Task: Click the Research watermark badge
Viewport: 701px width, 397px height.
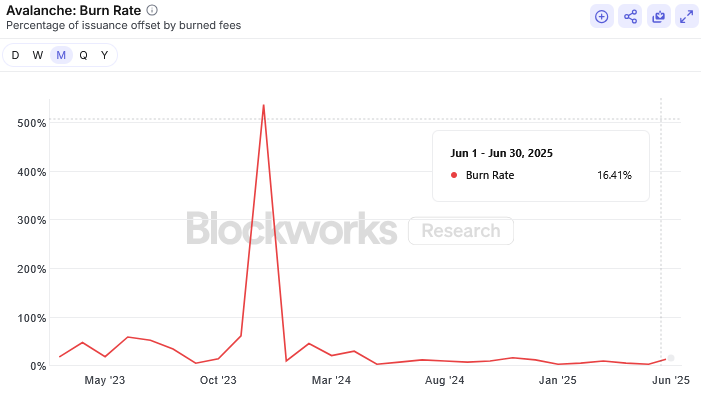Action: point(461,231)
